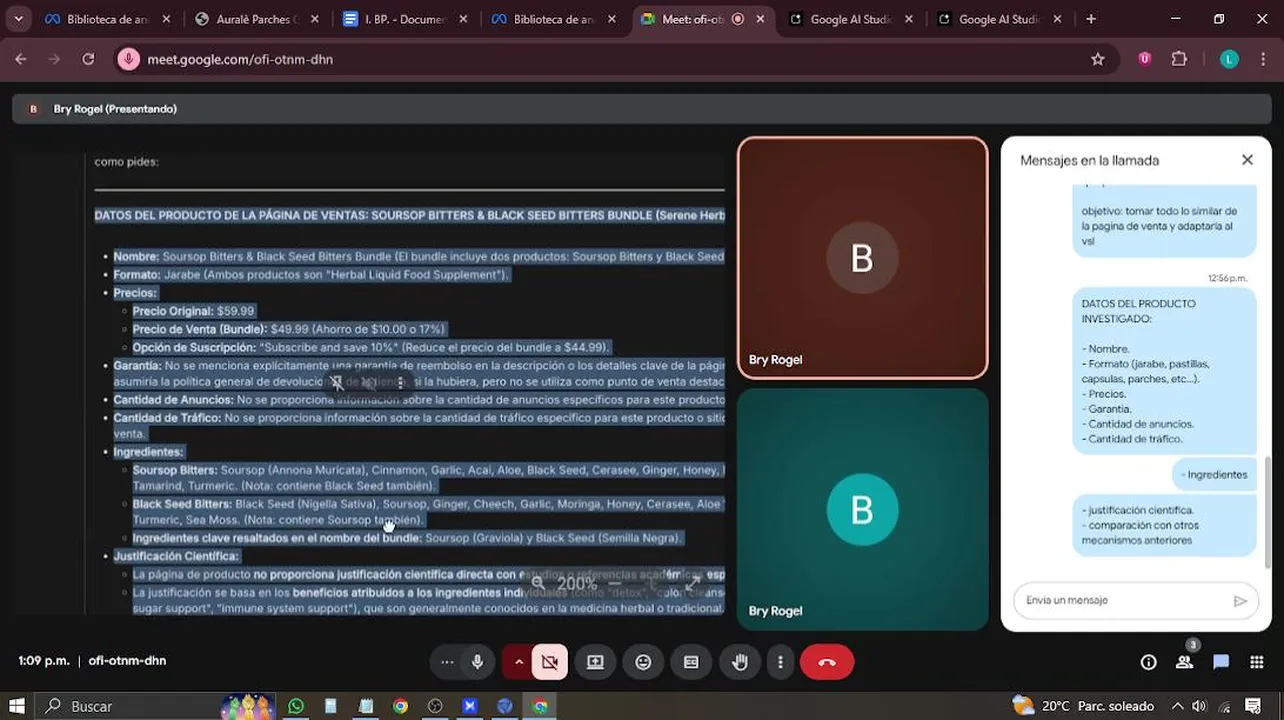This screenshot has height=720, width=1284.
Task: Close the Meet: ofi-otnm-dhn tab
Action: 761,19
